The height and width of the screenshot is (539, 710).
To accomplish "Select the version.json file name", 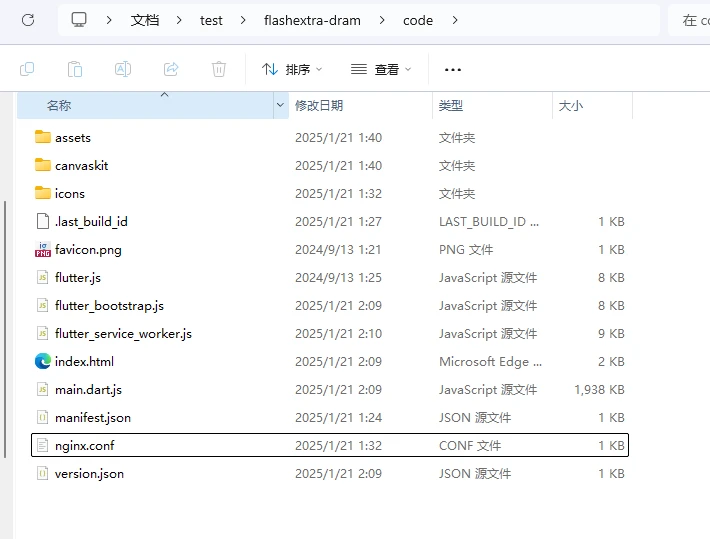I will click(x=89, y=474).
